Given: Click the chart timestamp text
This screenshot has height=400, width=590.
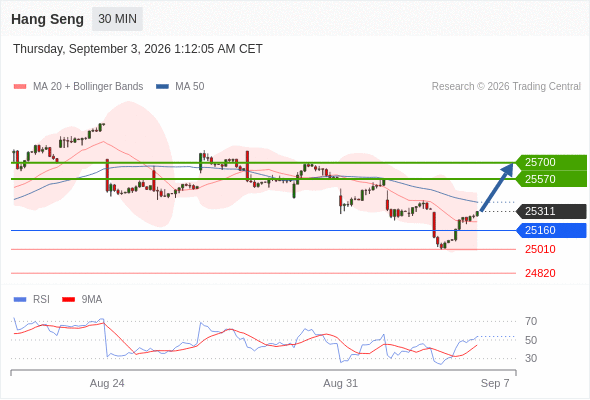Looking at the screenshot, I should point(138,49).
